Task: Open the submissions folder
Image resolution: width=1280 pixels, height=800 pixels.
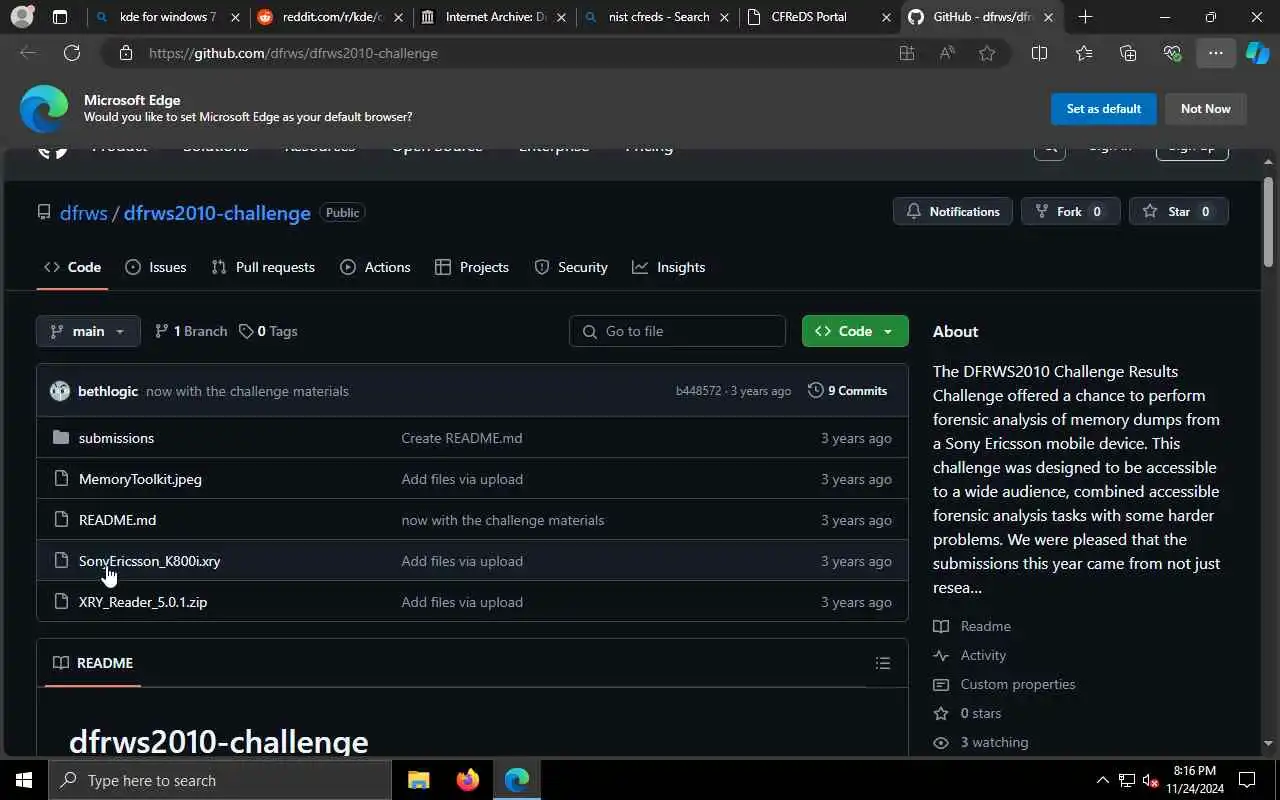Action: click(x=116, y=438)
